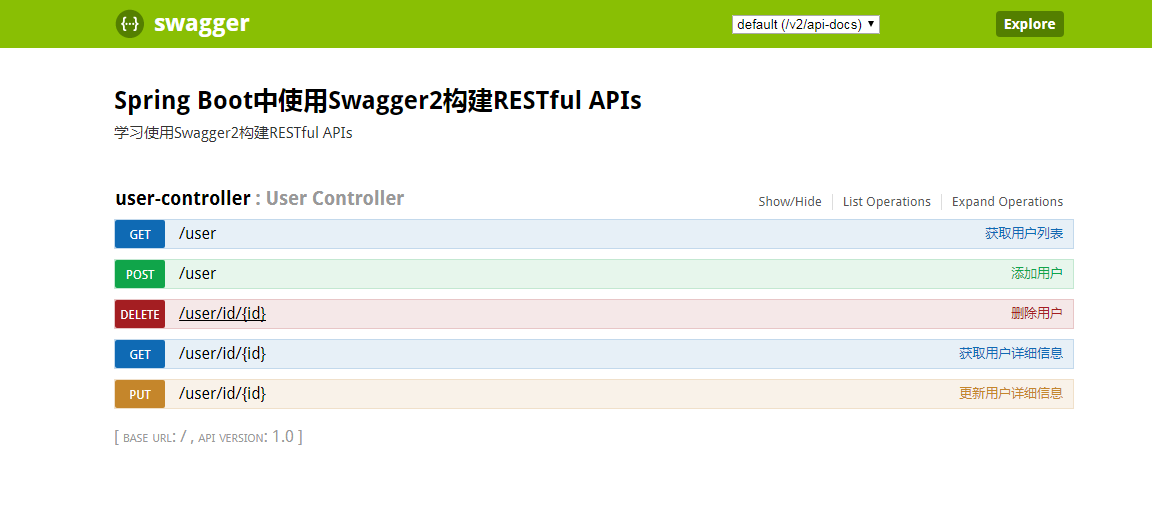Image resolution: width=1152 pixels, height=515 pixels.
Task: Click the GET badge for /user
Action: click(x=140, y=234)
